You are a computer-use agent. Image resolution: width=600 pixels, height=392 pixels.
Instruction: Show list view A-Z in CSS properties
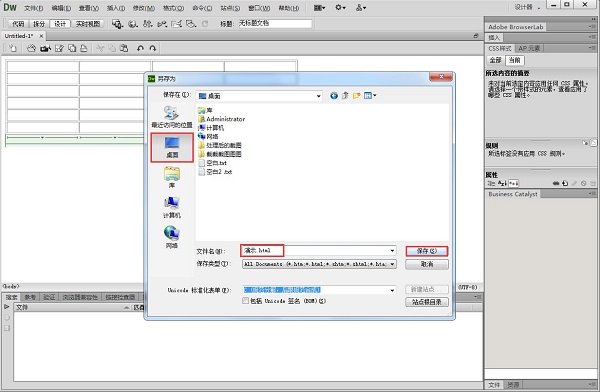tap(502, 183)
